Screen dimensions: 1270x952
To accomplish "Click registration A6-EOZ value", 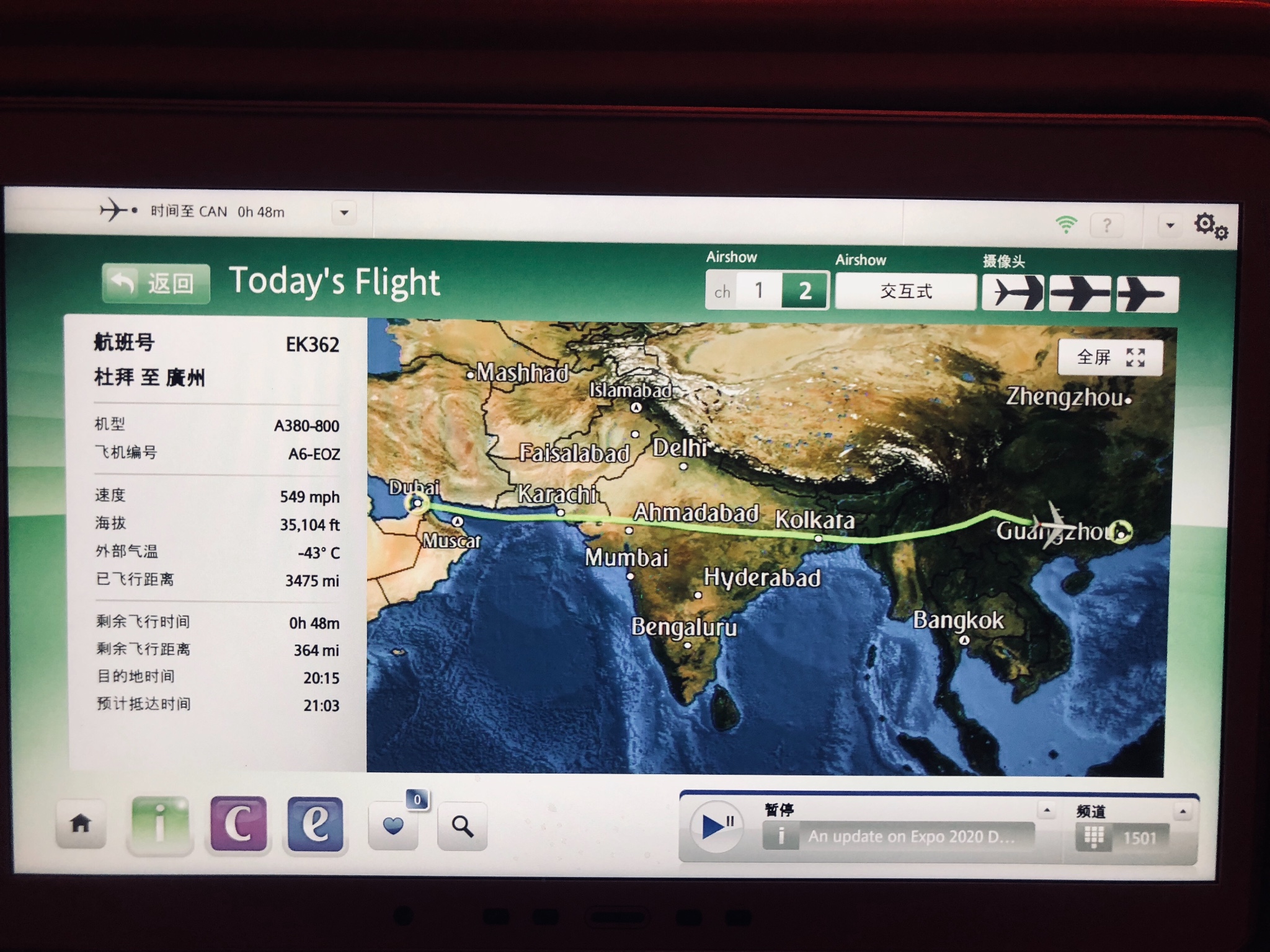I will coord(314,454).
